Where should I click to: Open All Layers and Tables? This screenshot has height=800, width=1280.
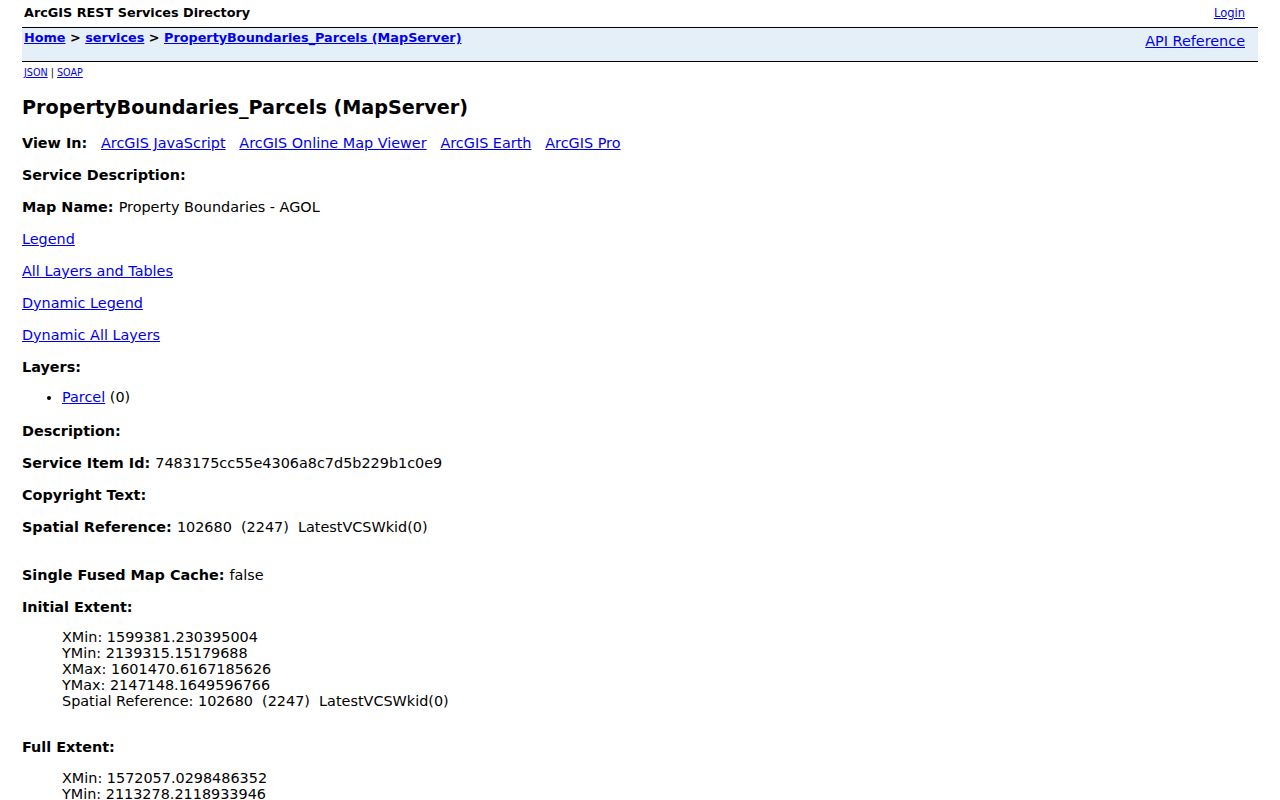point(97,271)
